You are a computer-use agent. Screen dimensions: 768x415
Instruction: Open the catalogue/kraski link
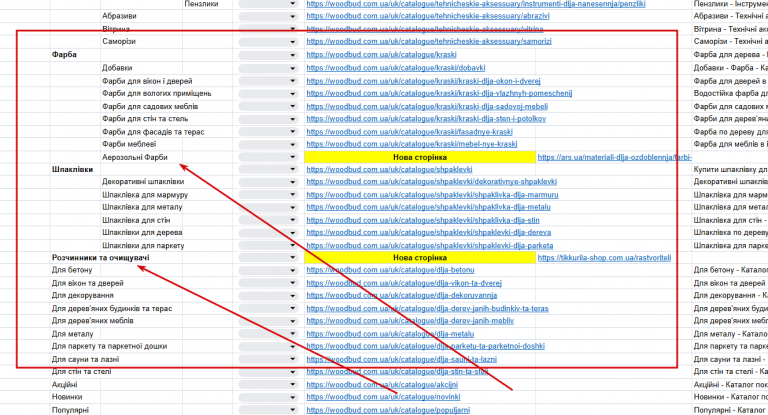381,55
